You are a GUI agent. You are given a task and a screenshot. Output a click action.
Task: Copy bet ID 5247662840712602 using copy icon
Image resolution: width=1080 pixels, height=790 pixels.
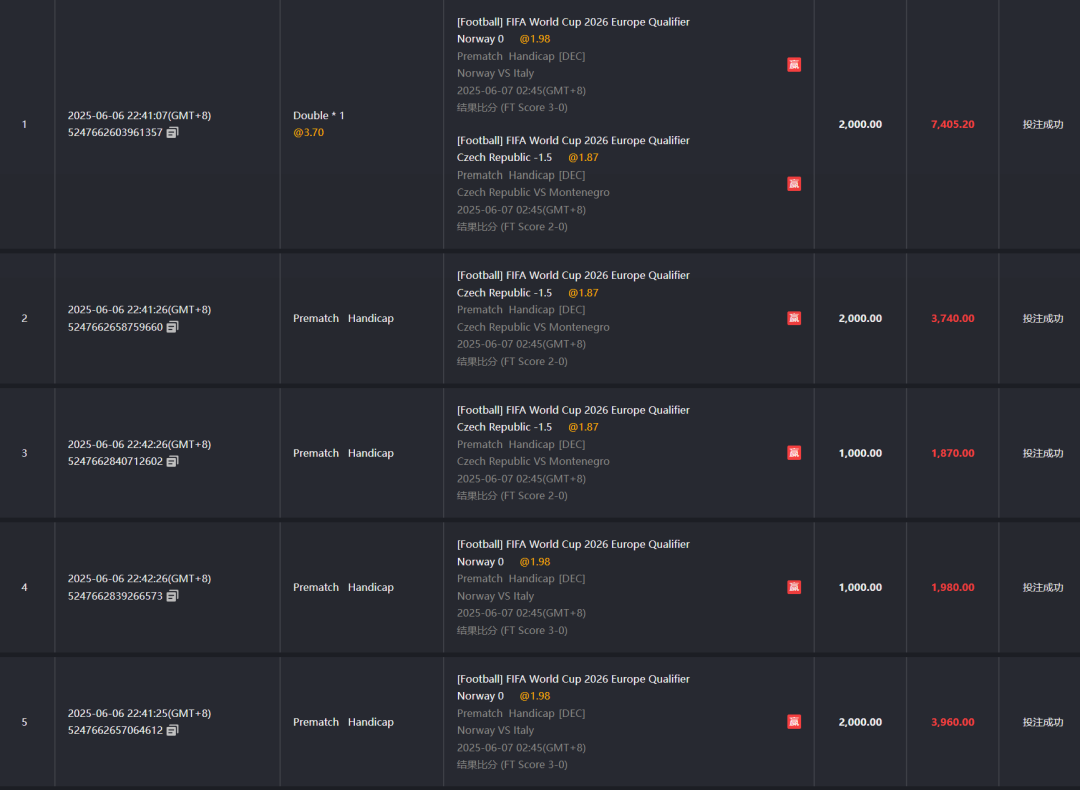click(172, 462)
